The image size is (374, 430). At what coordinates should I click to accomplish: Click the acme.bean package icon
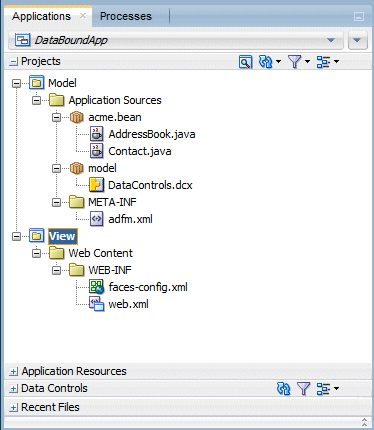[76, 117]
